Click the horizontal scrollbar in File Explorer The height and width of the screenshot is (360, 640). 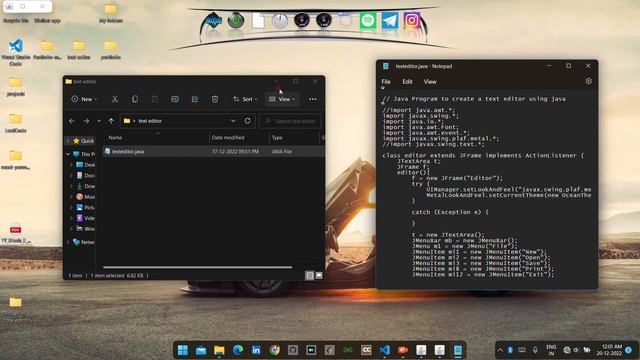[x=198, y=267]
